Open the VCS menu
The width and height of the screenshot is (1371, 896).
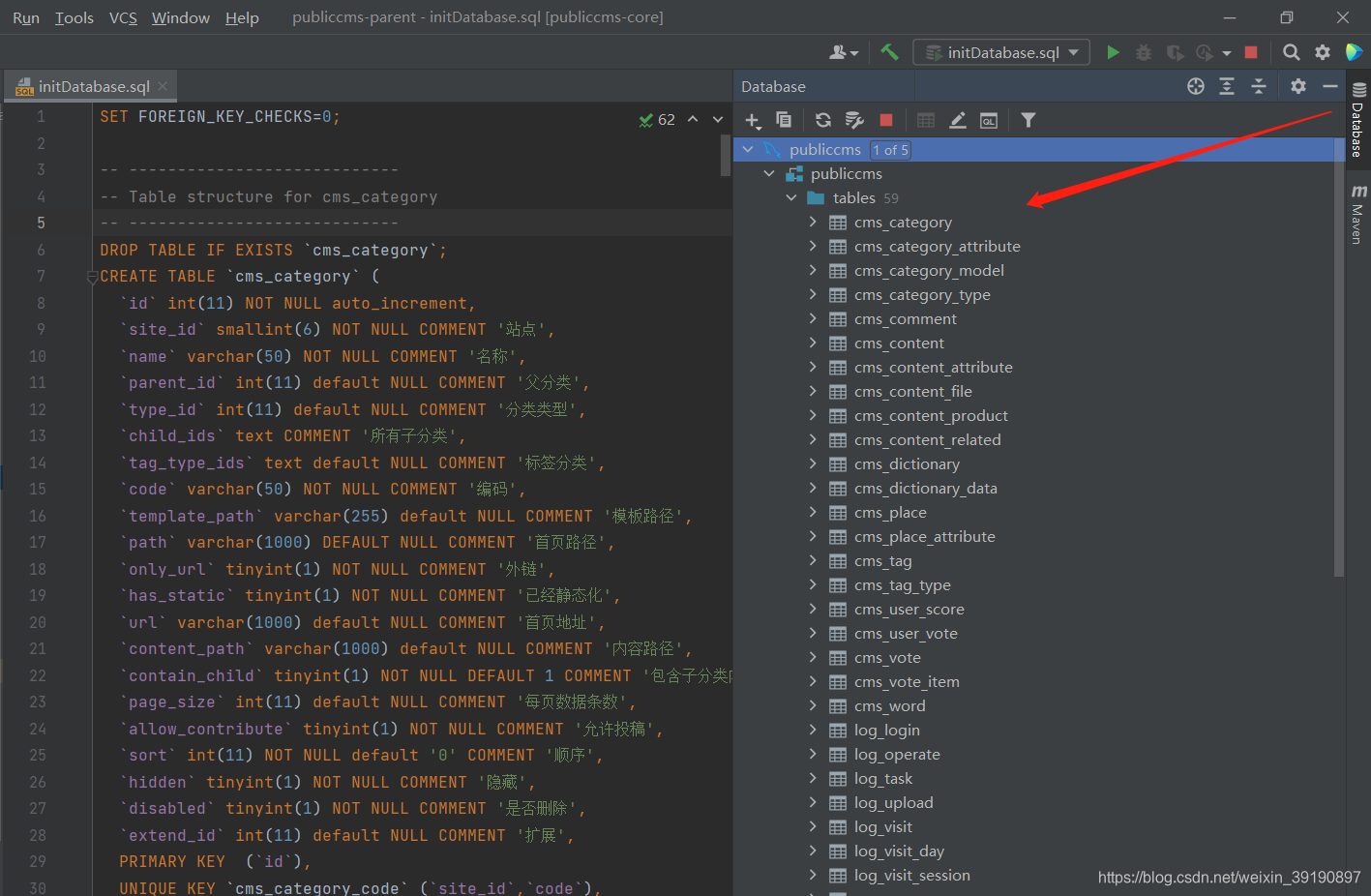click(x=123, y=17)
